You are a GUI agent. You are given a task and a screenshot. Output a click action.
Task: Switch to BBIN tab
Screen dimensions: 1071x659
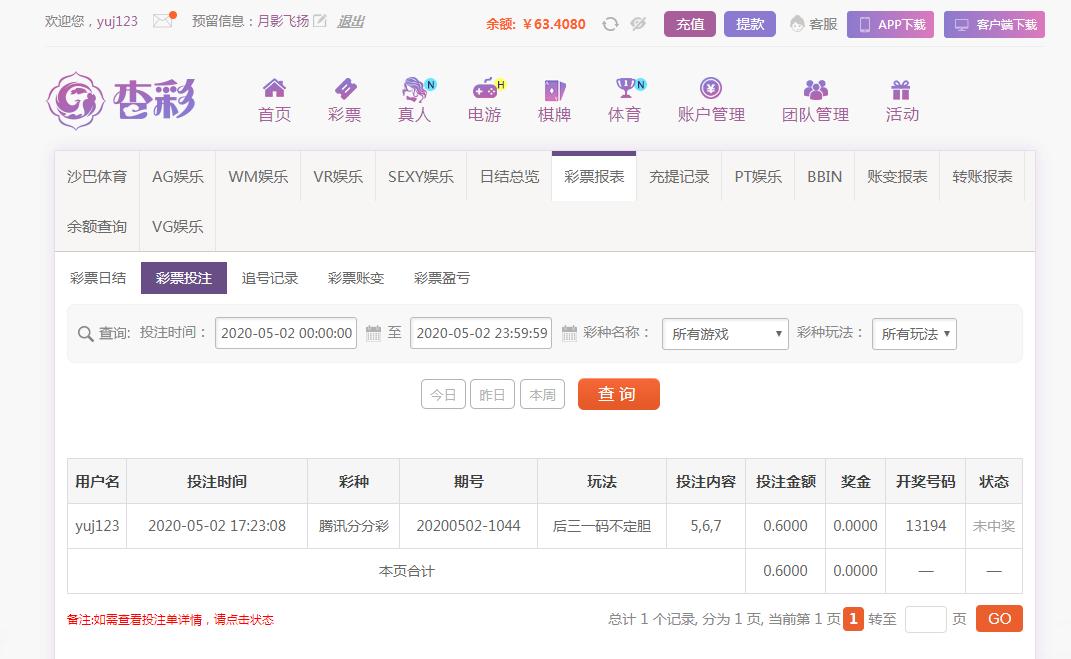point(824,176)
